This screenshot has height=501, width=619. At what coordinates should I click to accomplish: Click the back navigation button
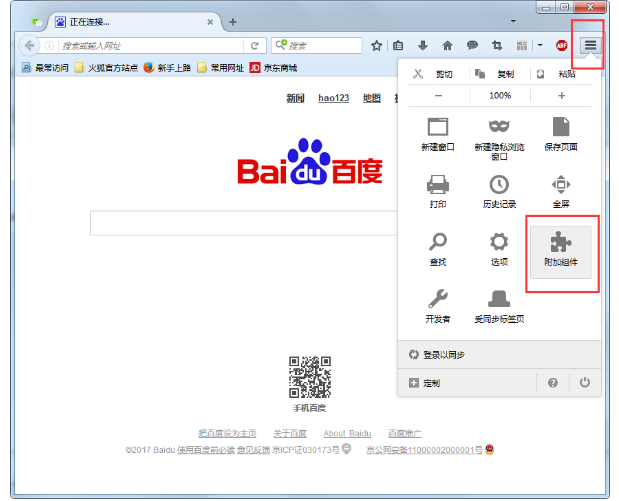pyautogui.click(x=29, y=46)
